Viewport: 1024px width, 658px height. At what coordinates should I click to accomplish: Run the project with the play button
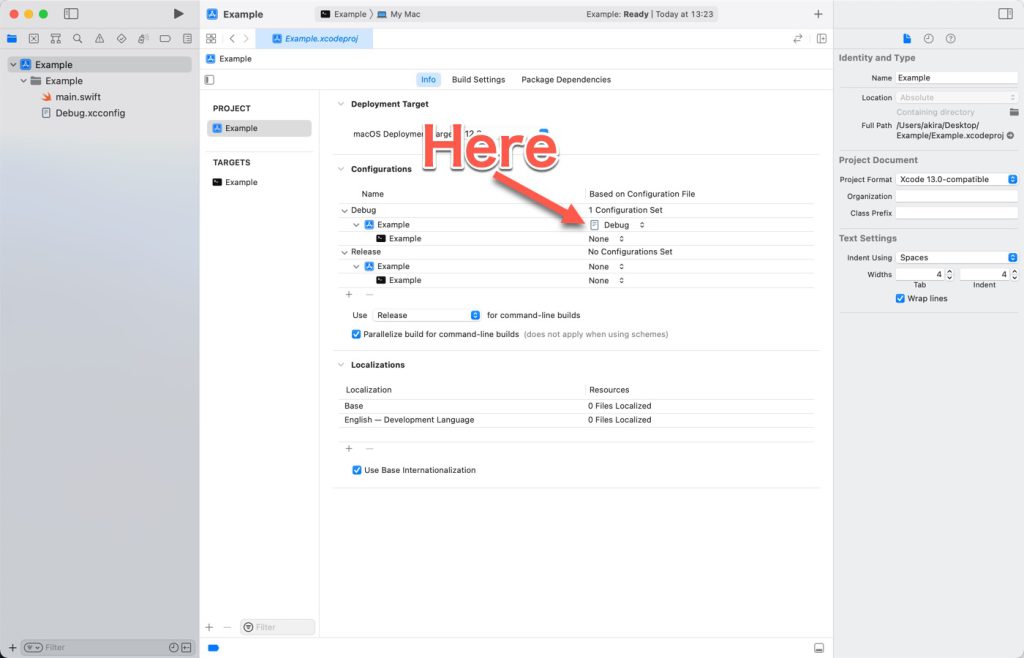tap(178, 14)
